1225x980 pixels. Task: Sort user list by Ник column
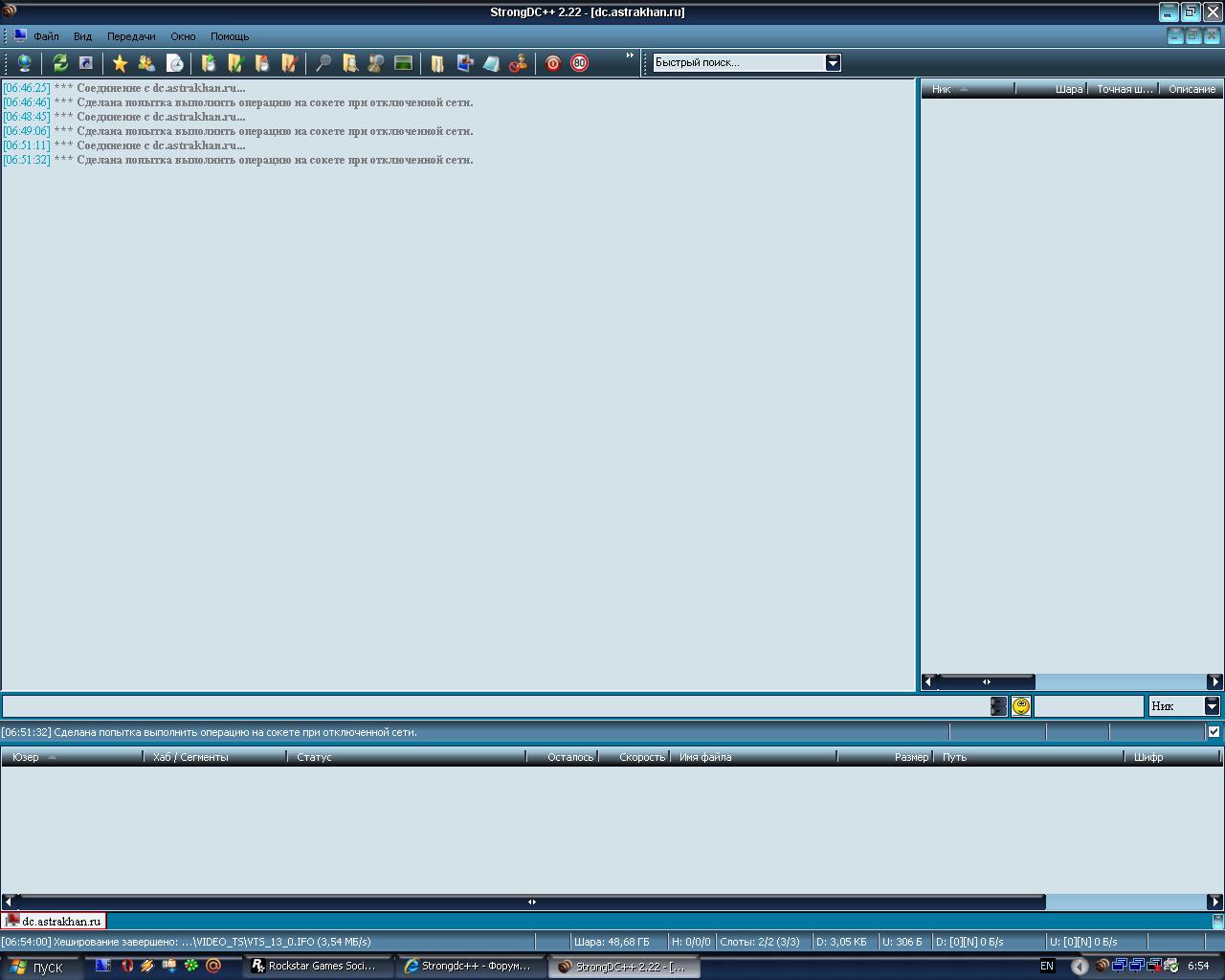point(968,89)
